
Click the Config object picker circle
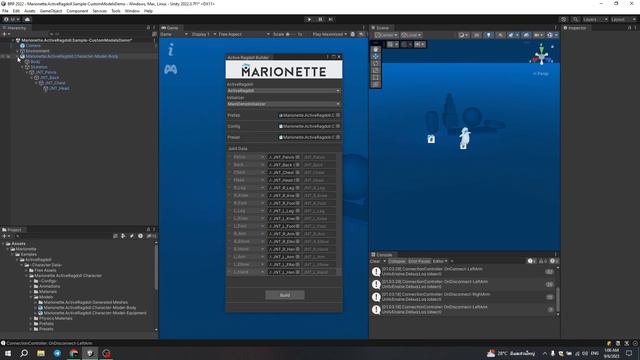[338, 127]
